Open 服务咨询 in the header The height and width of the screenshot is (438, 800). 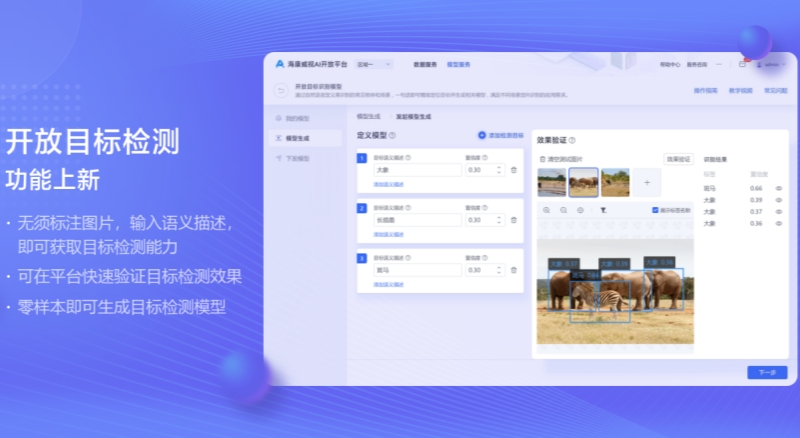697,65
